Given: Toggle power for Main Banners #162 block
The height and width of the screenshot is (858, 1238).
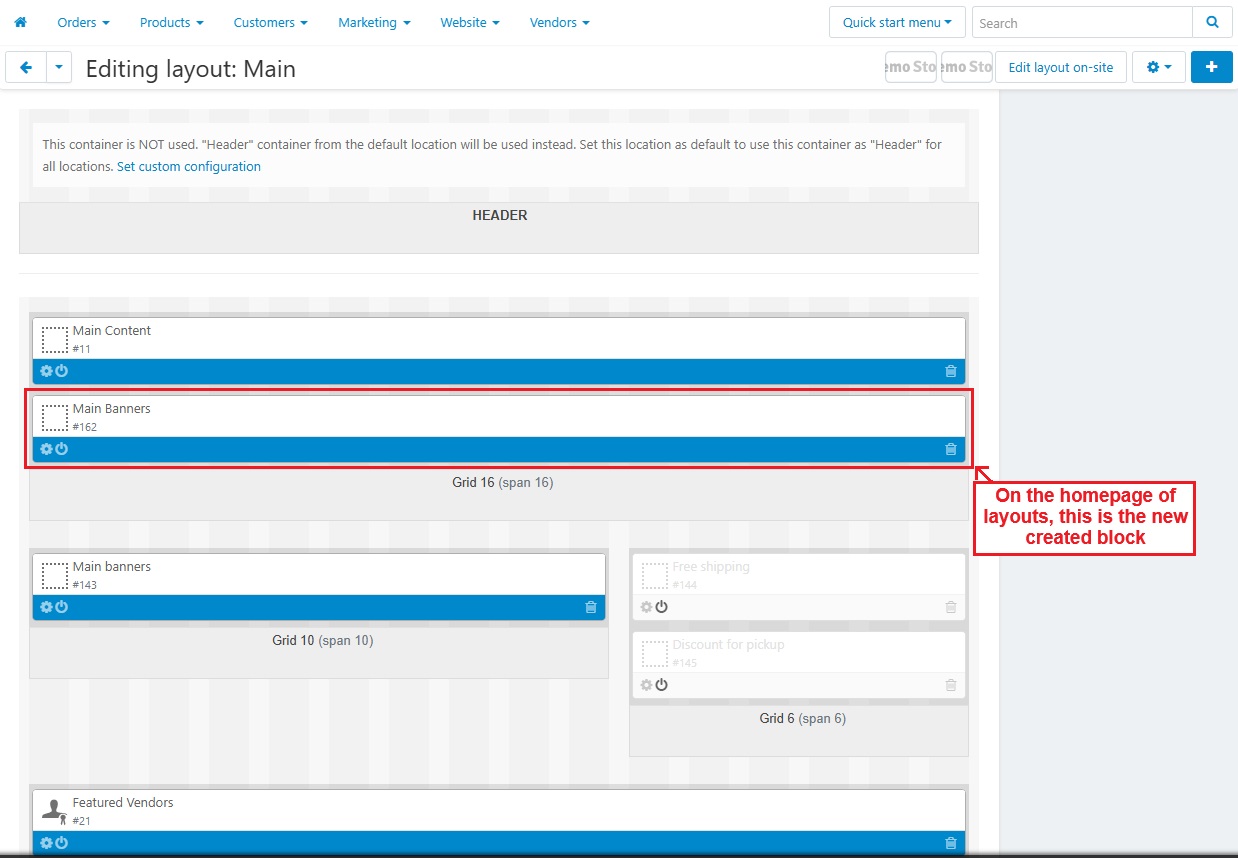Looking at the screenshot, I should pyautogui.click(x=61, y=449).
